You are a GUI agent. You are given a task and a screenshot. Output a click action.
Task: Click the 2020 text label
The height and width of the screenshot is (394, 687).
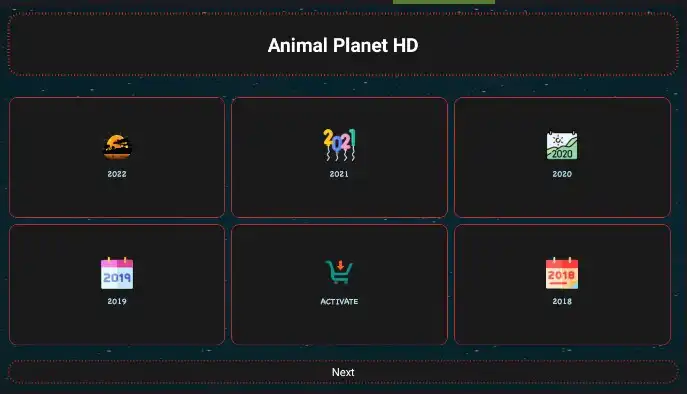coord(562,174)
